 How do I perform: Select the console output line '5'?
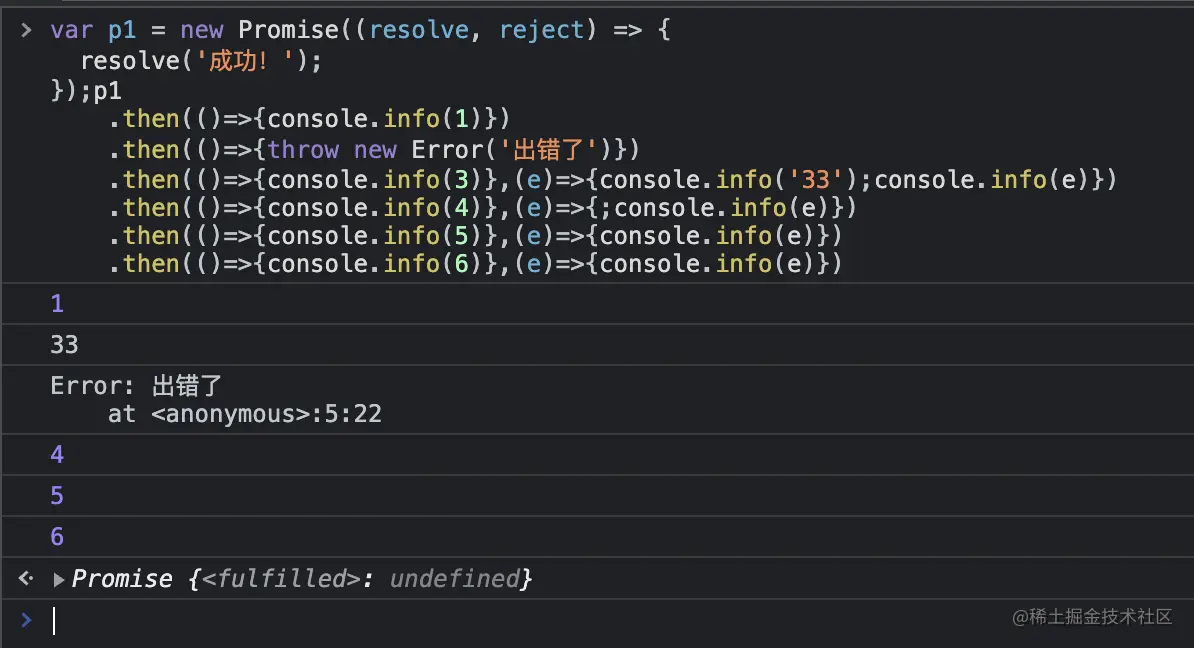tap(57, 496)
